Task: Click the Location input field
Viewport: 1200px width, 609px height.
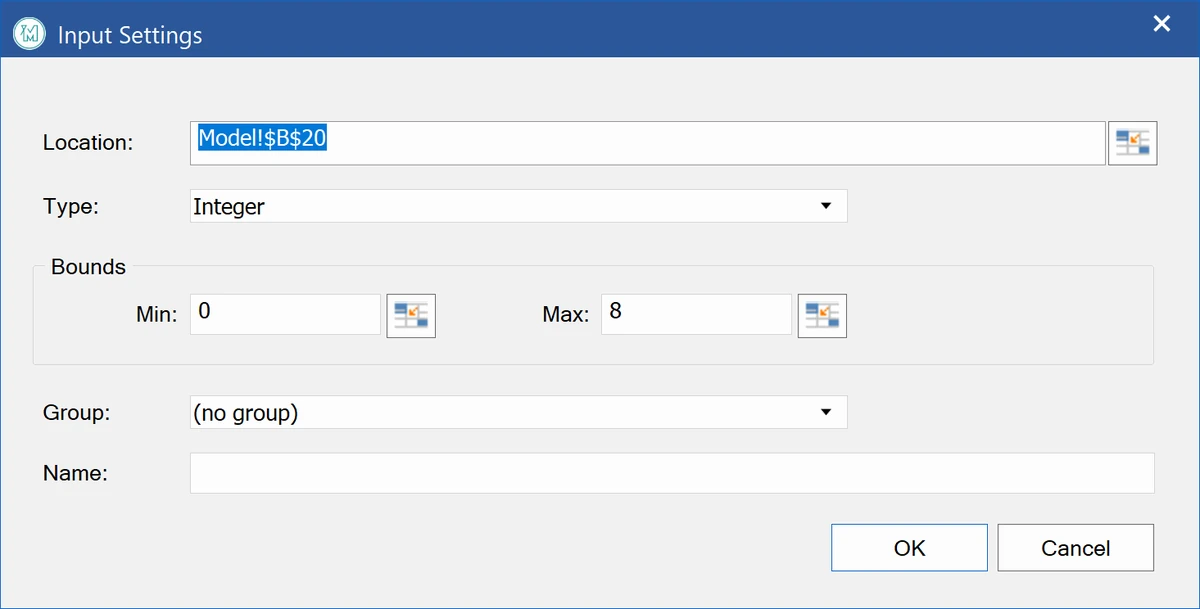Action: click(647, 143)
